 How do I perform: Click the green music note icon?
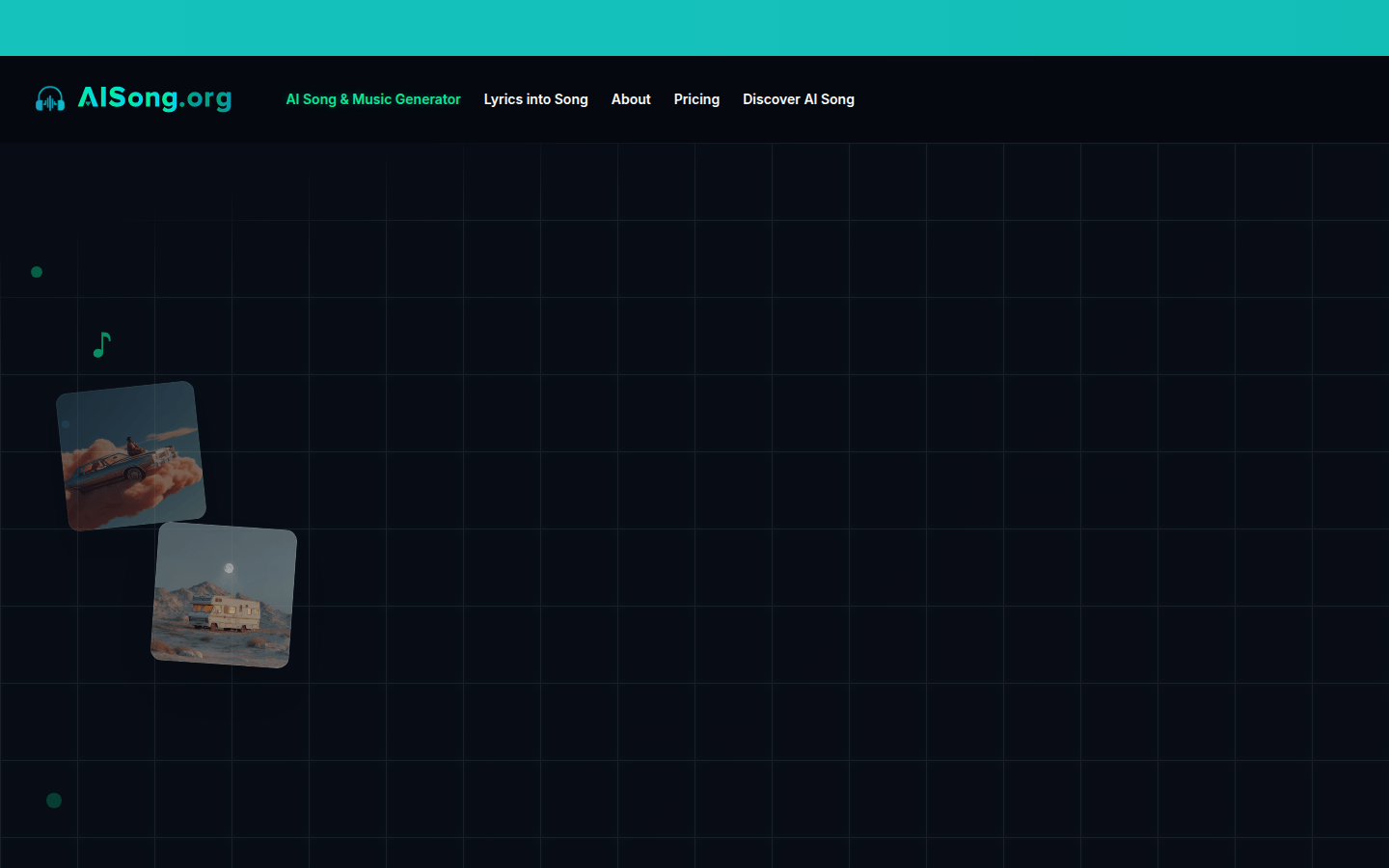(102, 344)
